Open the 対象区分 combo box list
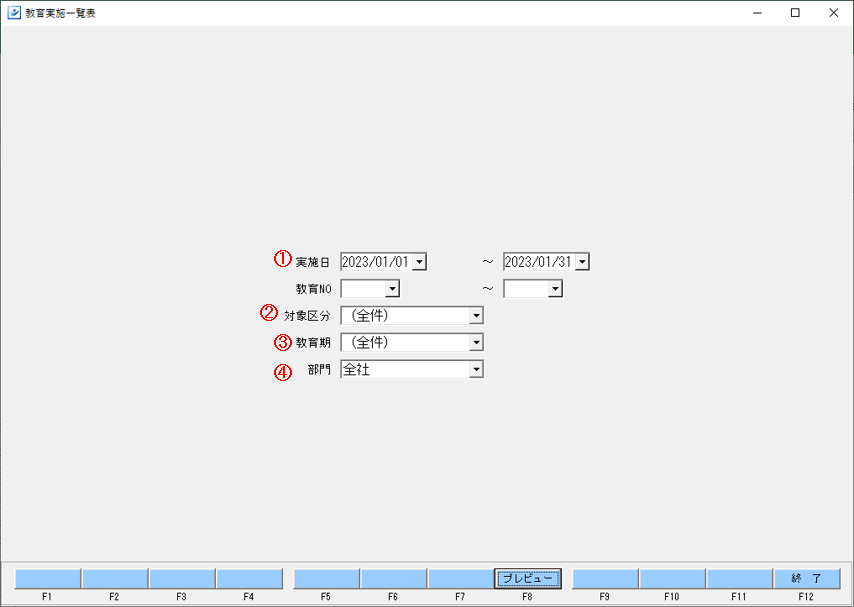The width and height of the screenshot is (854, 607). [x=476, y=315]
